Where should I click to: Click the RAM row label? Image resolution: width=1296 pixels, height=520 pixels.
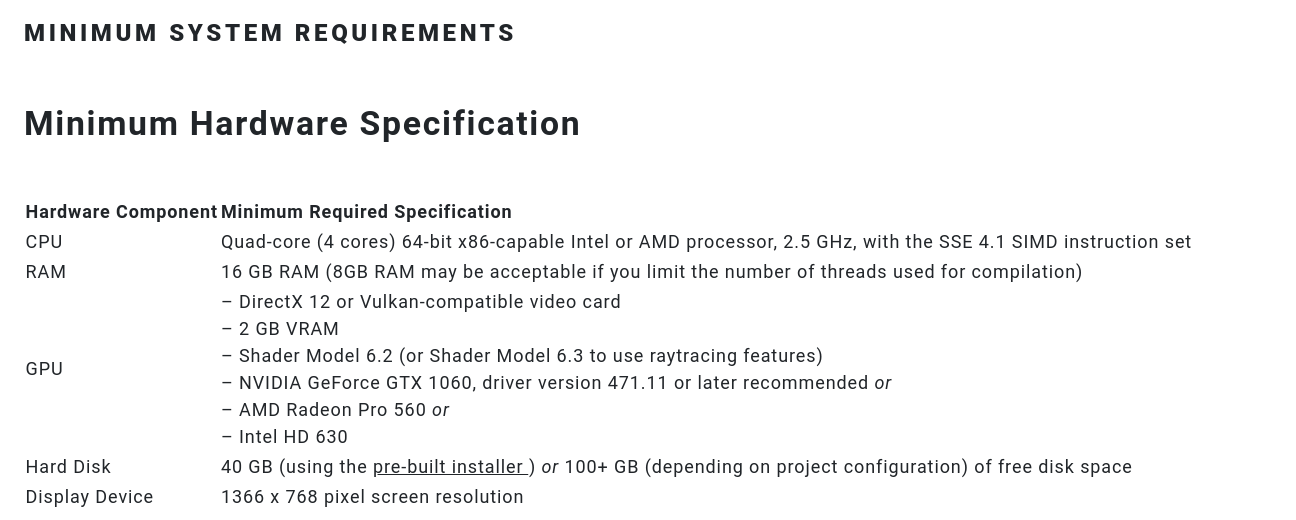46,272
